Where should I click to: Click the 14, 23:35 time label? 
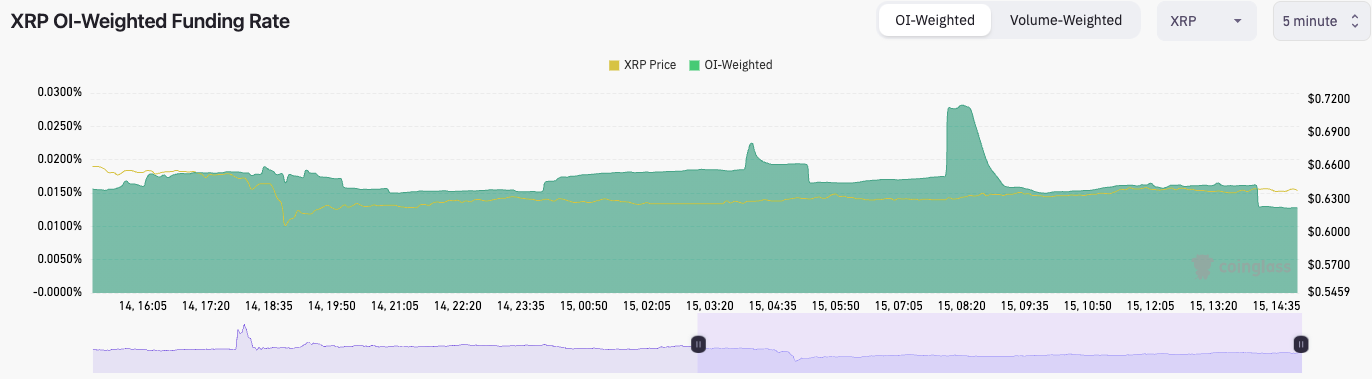pyautogui.click(x=520, y=306)
